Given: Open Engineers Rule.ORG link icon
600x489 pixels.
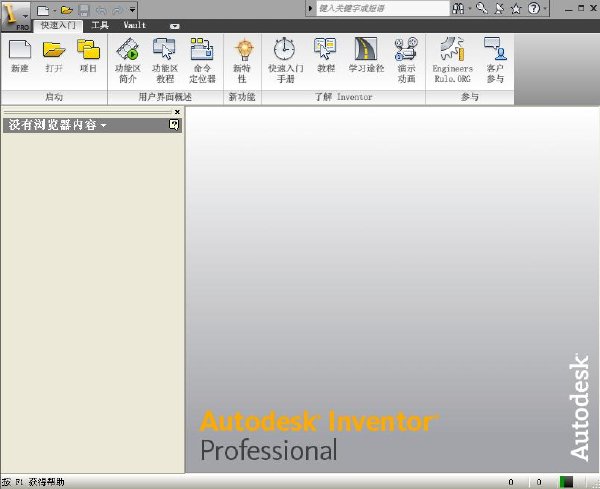Looking at the screenshot, I should 452,60.
